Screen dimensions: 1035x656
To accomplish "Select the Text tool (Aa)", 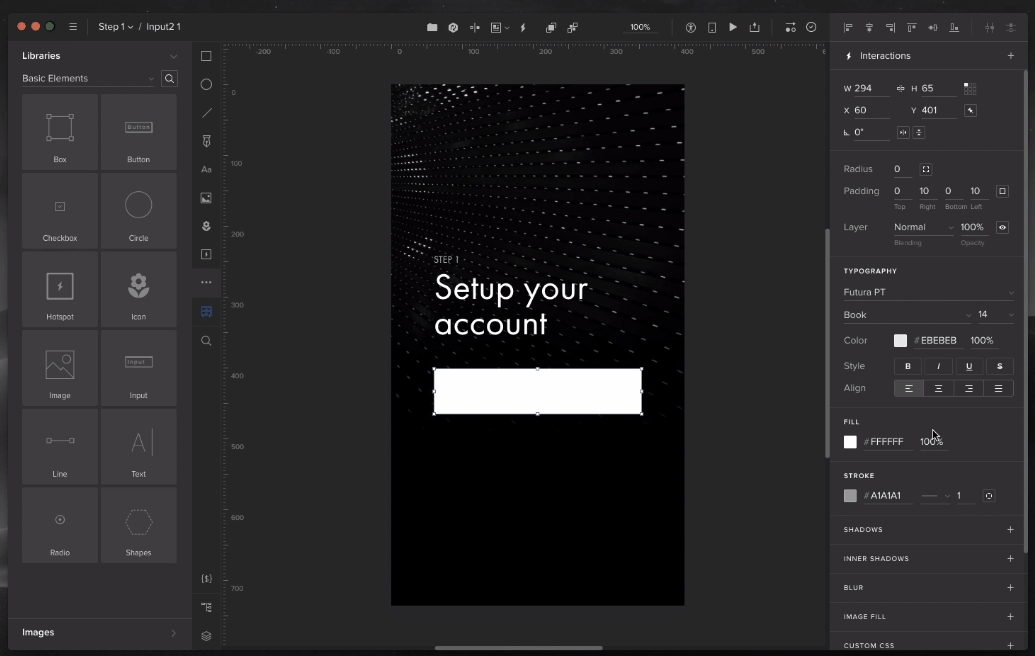I will tap(206, 169).
